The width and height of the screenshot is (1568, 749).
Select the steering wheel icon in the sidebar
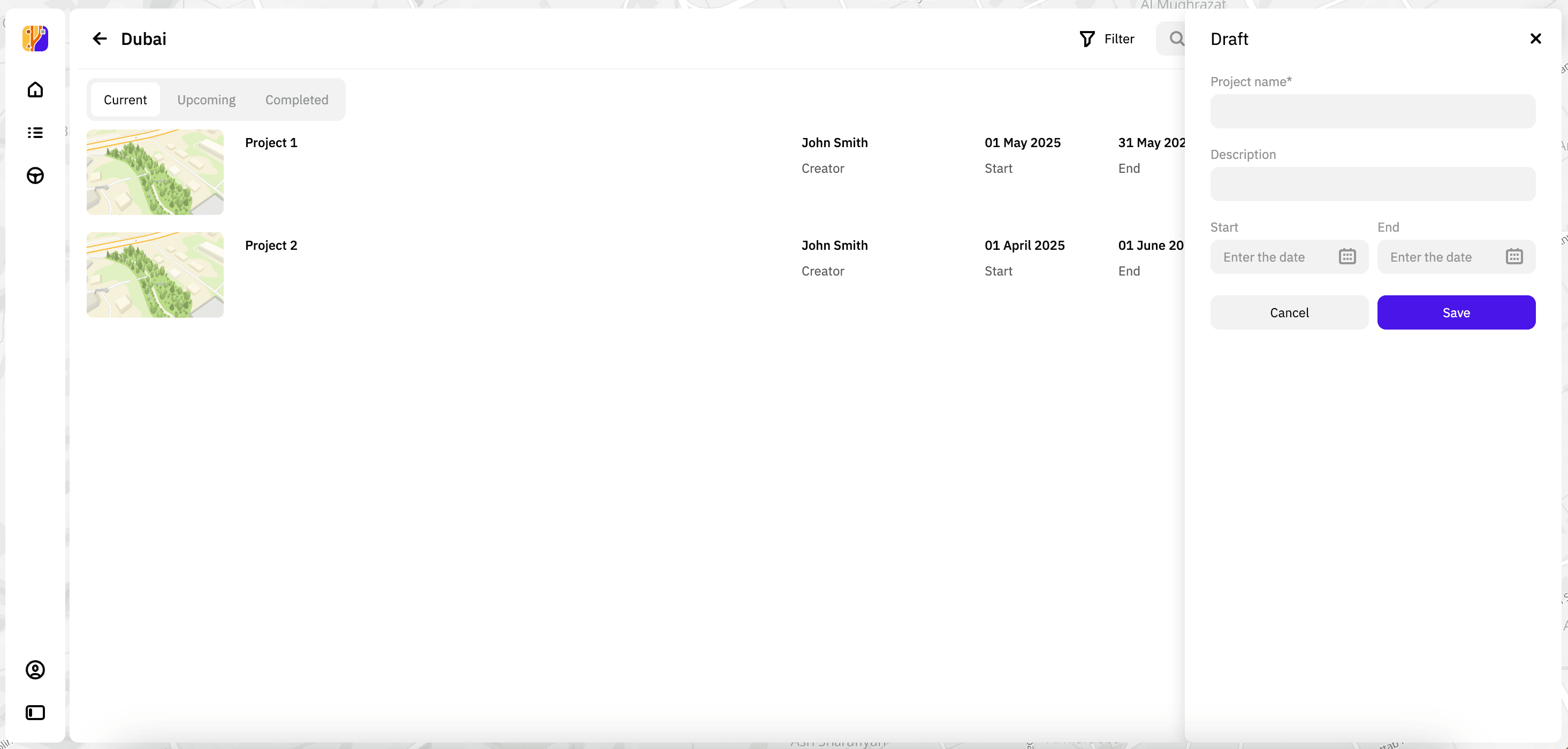pos(35,176)
